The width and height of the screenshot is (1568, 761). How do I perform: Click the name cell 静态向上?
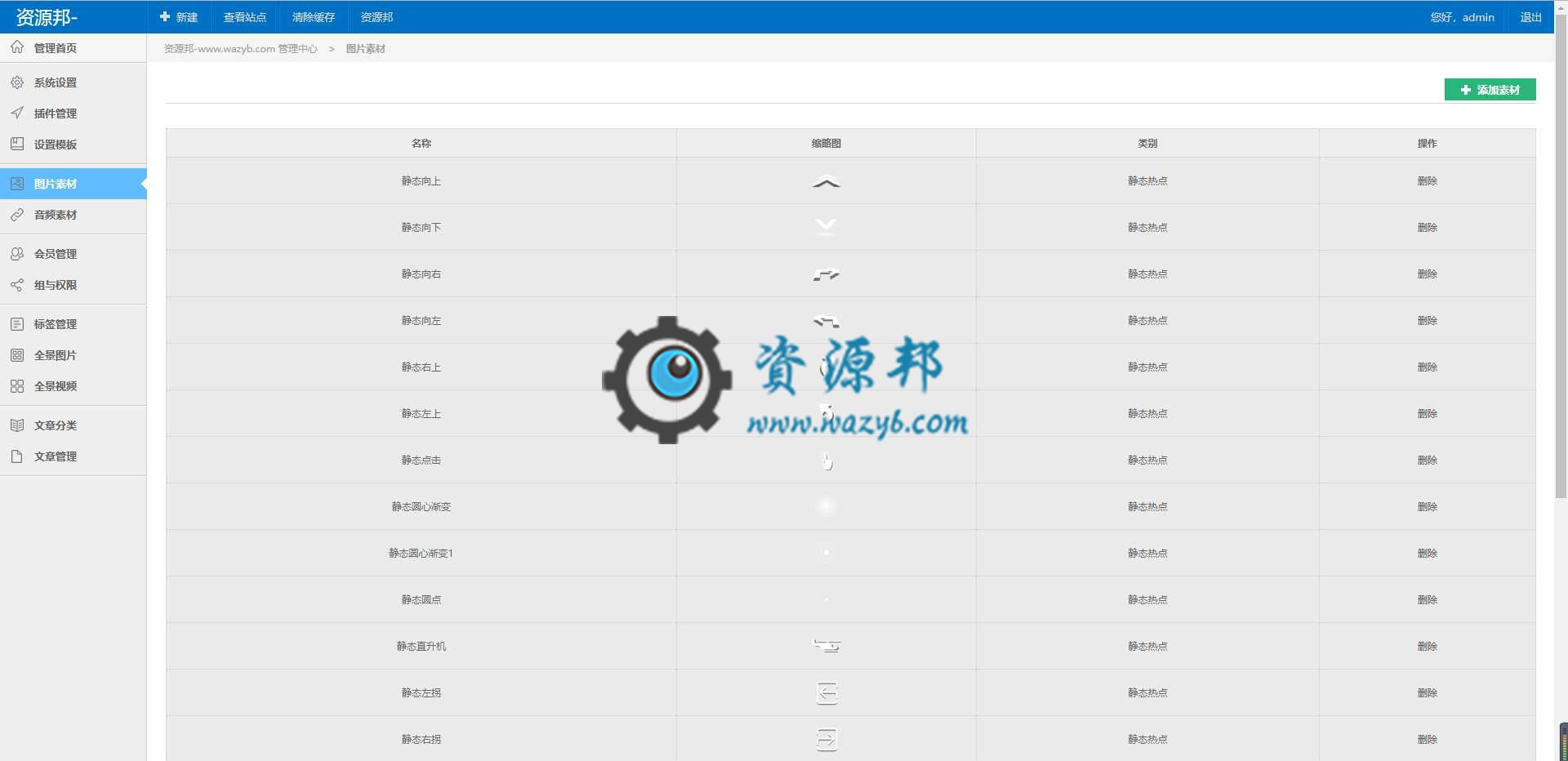(421, 181)
